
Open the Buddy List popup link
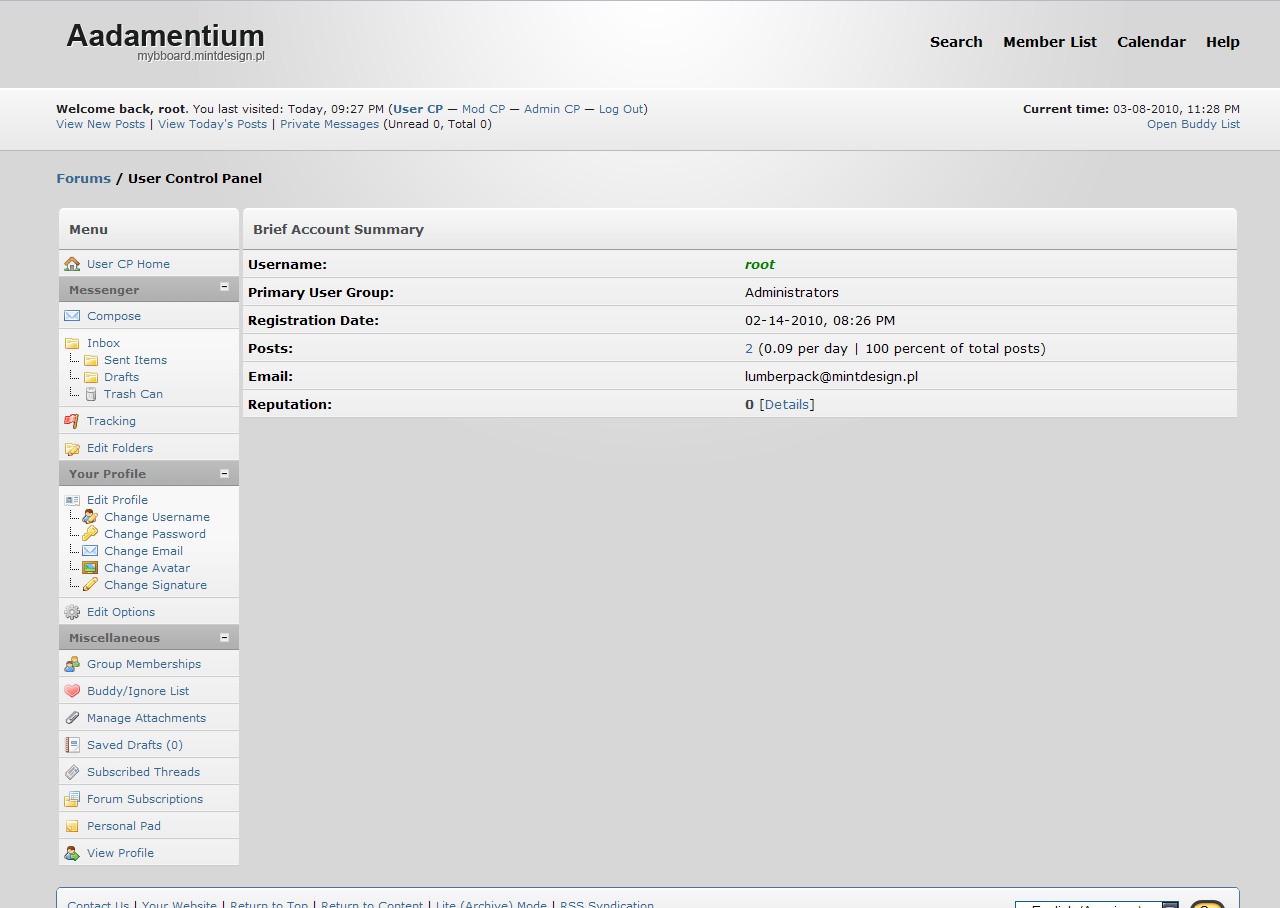pos(1193,124)
